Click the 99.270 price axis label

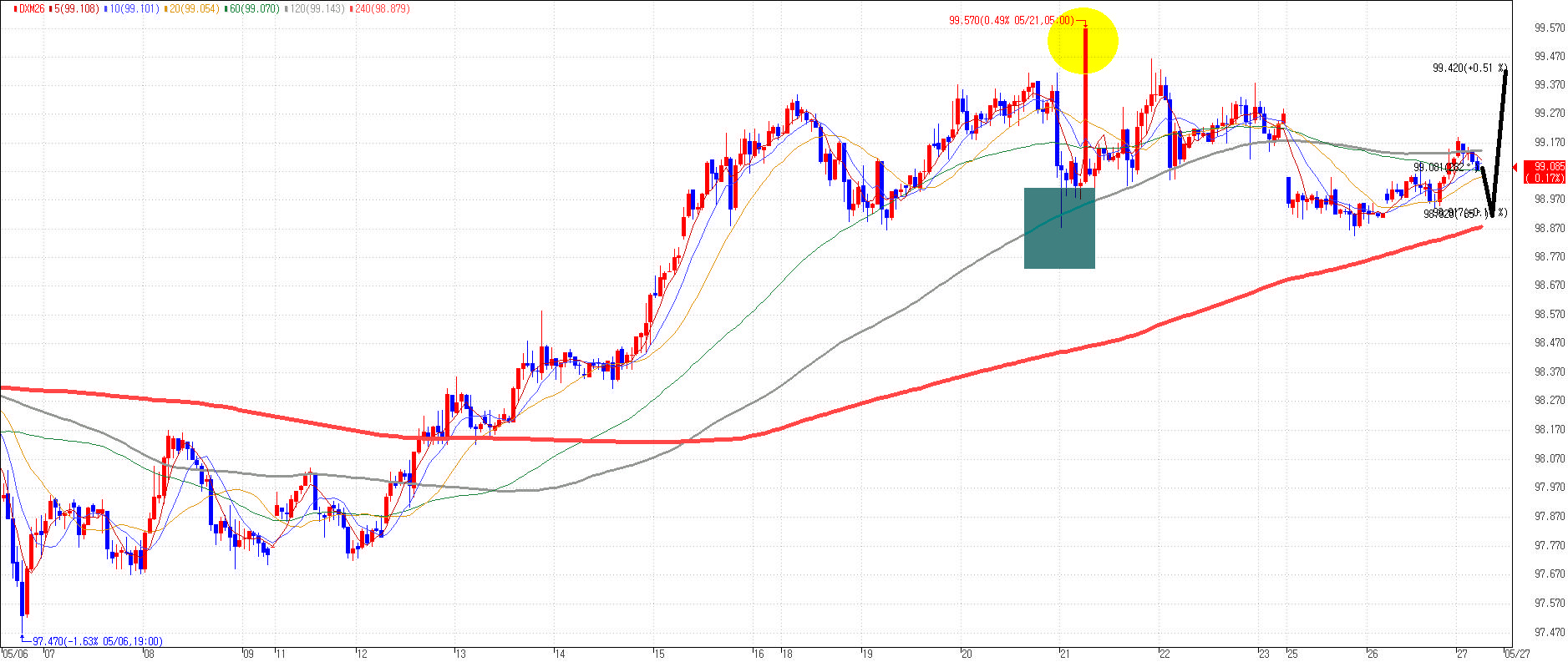[1550, 114]
